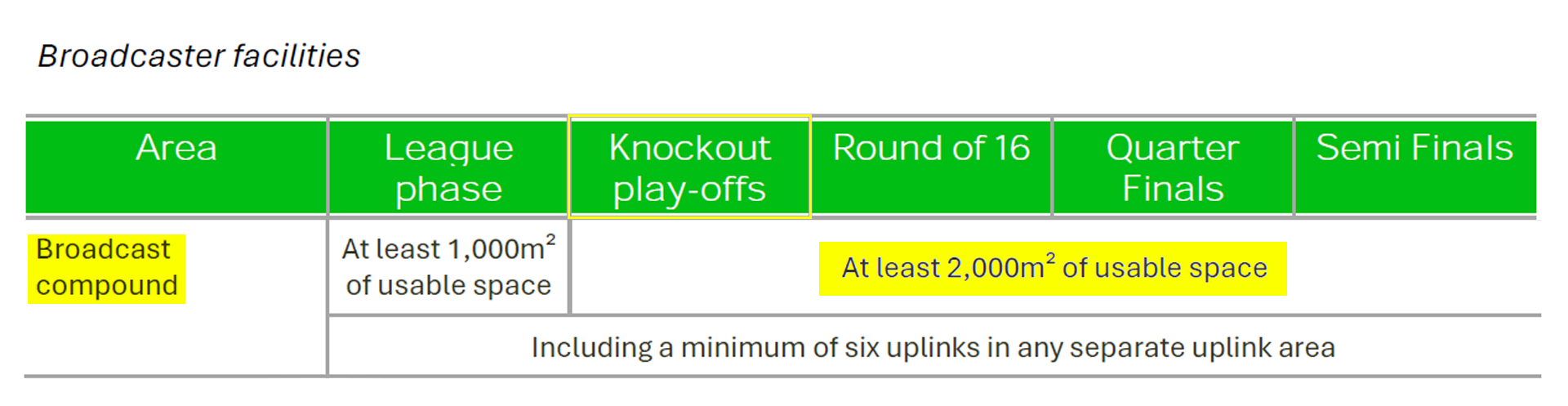Click the empty cell below "Broadcast compound"
Screen dimensions: 1568x406
coord(176,345)
